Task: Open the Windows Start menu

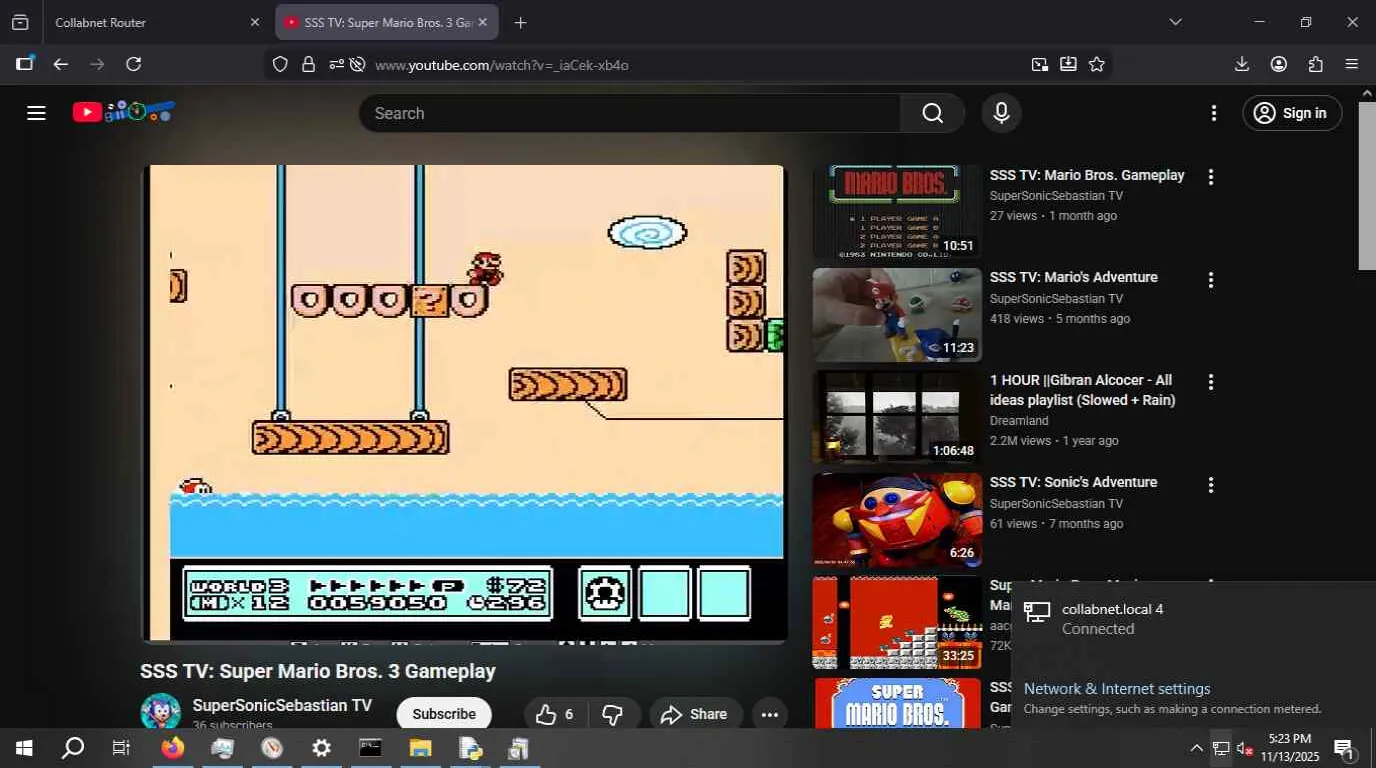Action: 24,748
